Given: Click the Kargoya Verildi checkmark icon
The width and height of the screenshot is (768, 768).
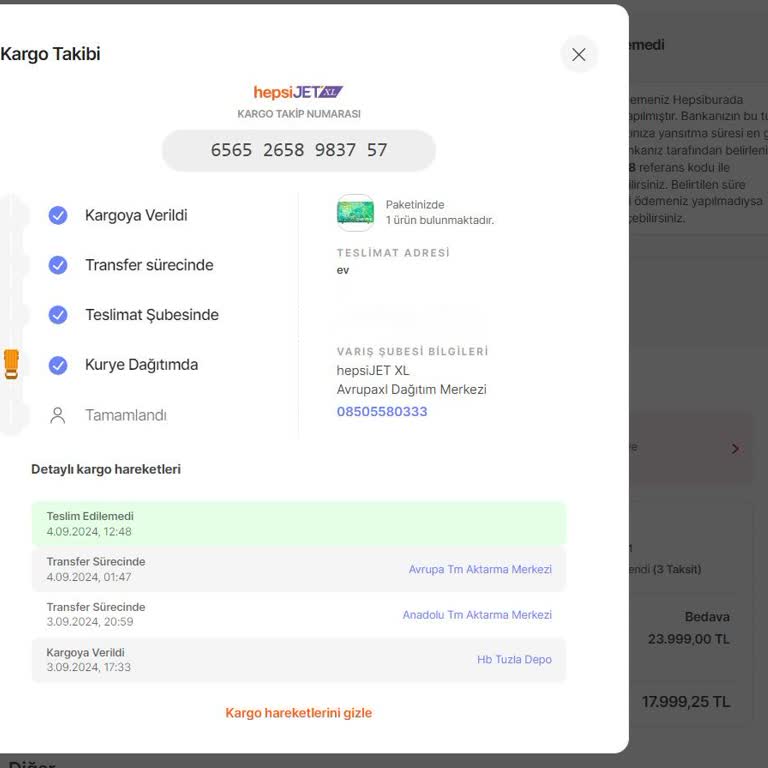Looking at the screenshot, I should [x=58, y=215].
